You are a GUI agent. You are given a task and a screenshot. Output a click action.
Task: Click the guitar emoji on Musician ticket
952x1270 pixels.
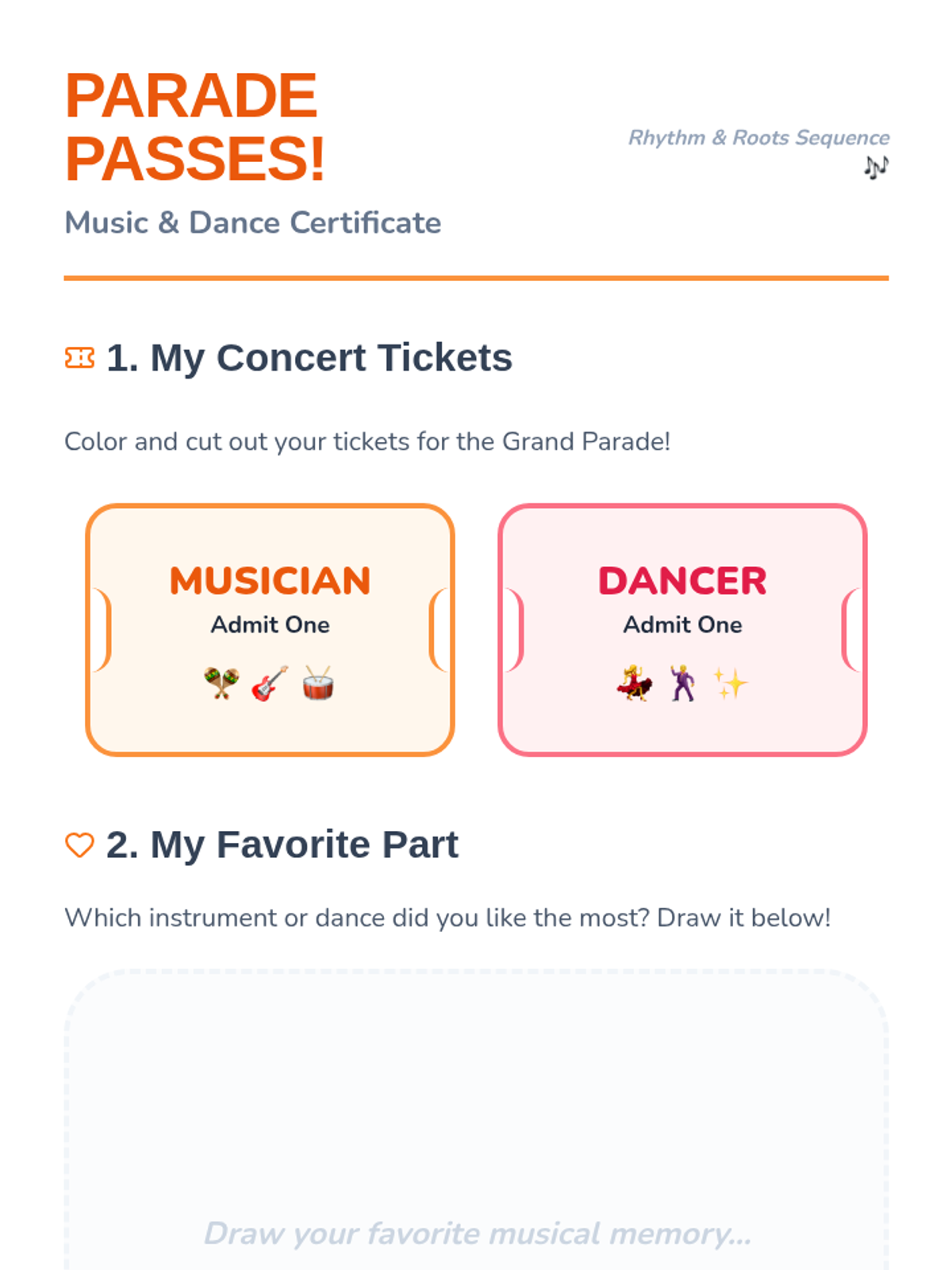(x=270, y=683)
